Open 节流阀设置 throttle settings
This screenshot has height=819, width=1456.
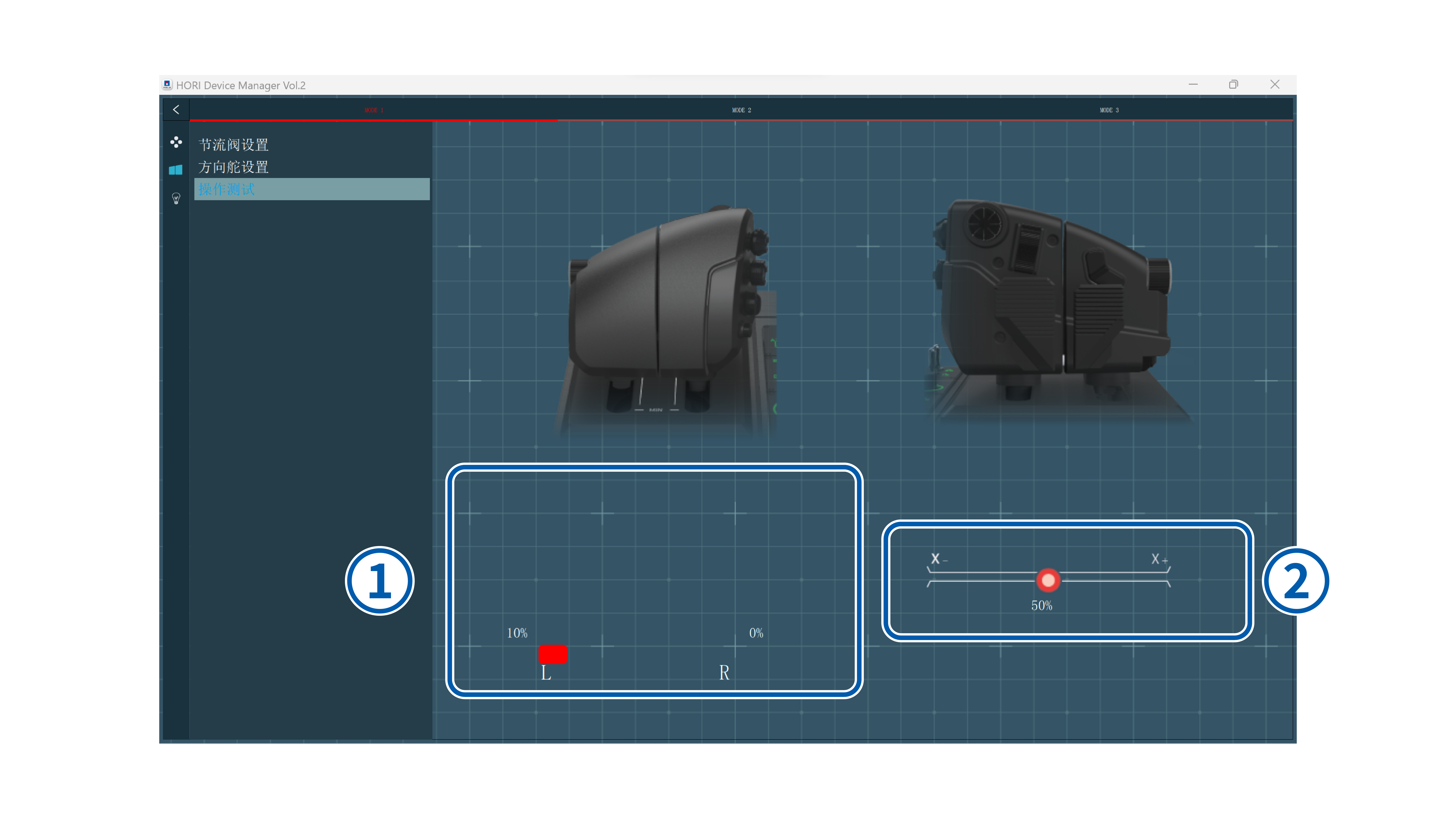point(234,145)
